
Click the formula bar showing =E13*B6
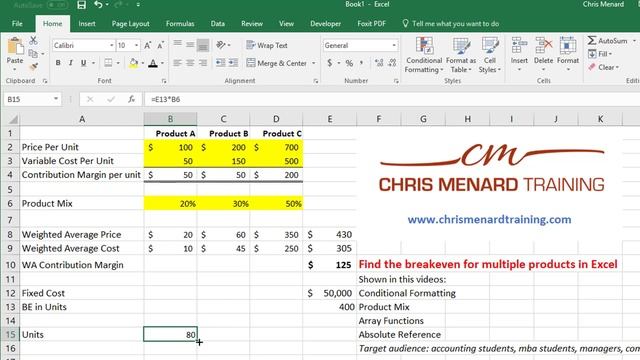click(x=392, y=99)
